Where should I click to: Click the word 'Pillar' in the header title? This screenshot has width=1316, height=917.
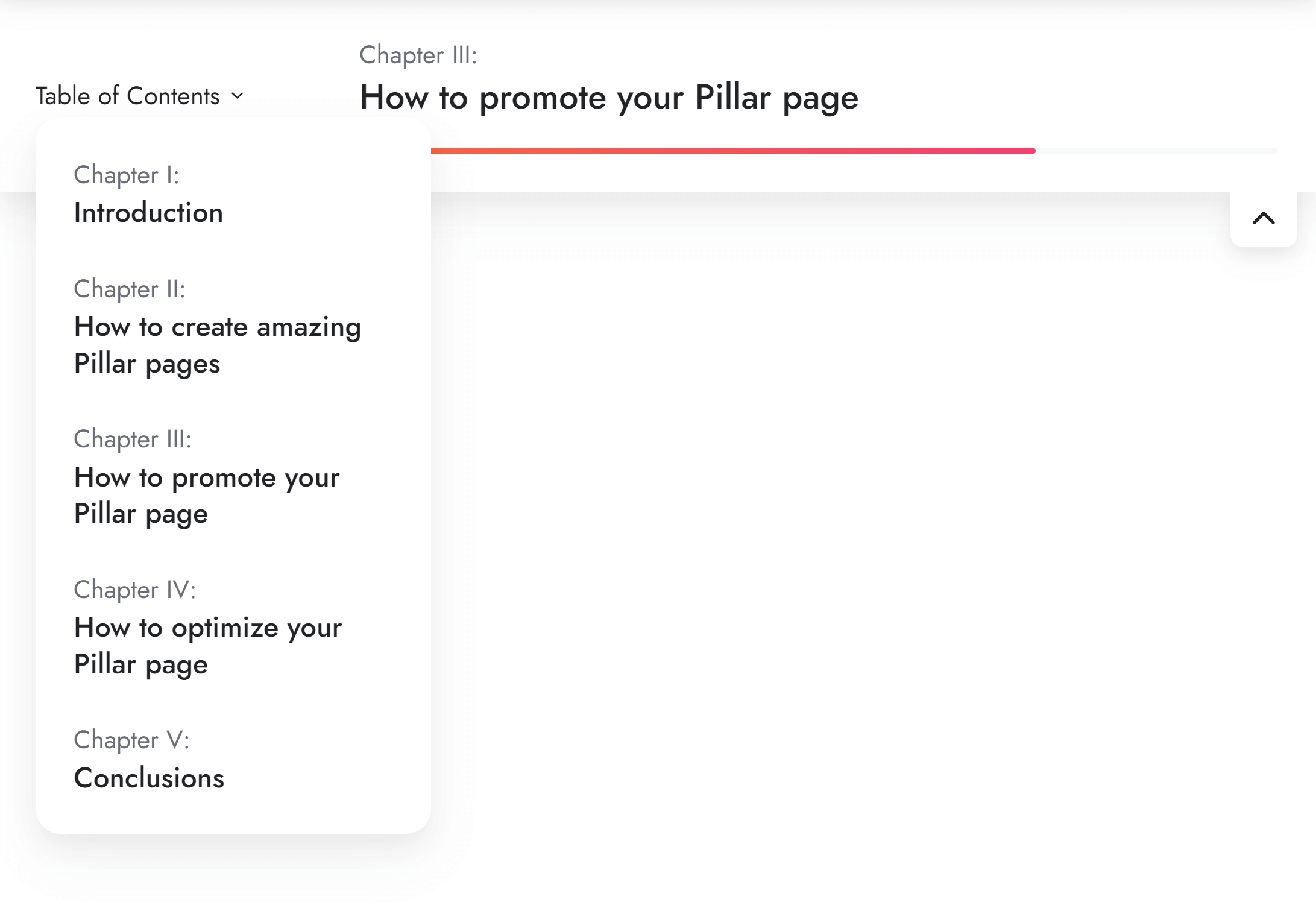[732, 97]
